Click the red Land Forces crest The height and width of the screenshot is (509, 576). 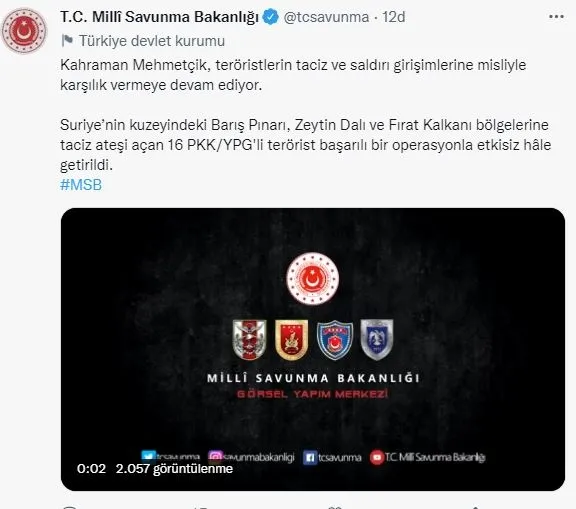[x=292, y=340]
